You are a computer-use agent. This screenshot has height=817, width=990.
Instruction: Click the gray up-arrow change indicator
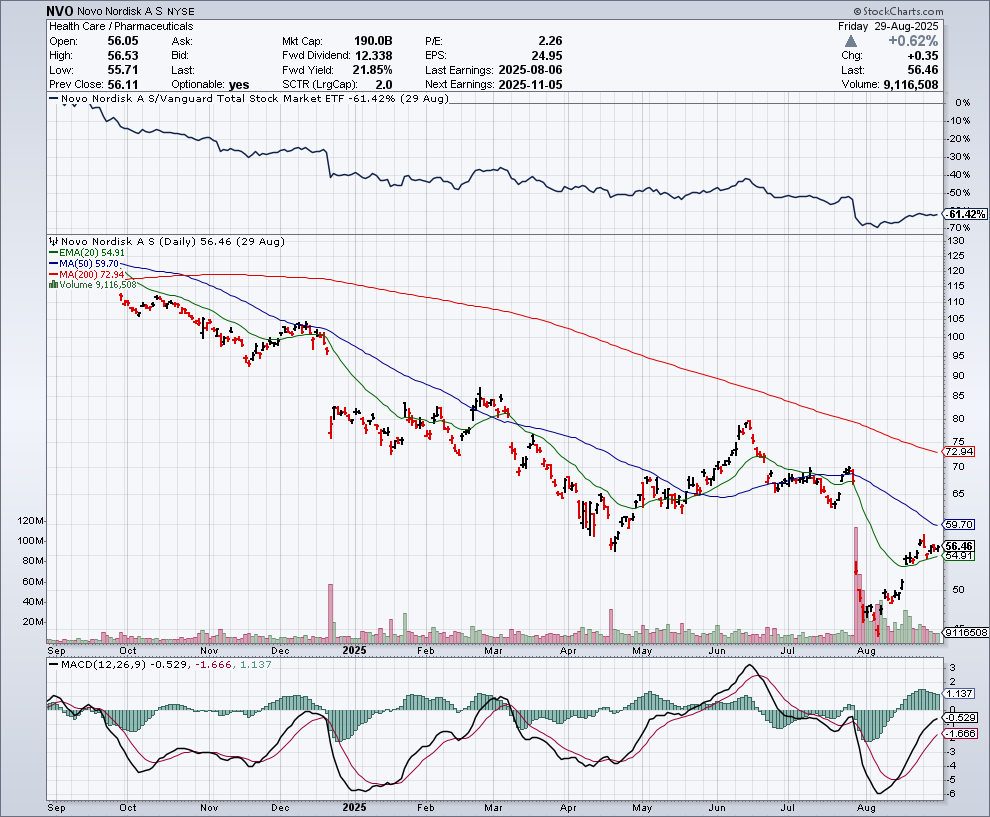850,41
